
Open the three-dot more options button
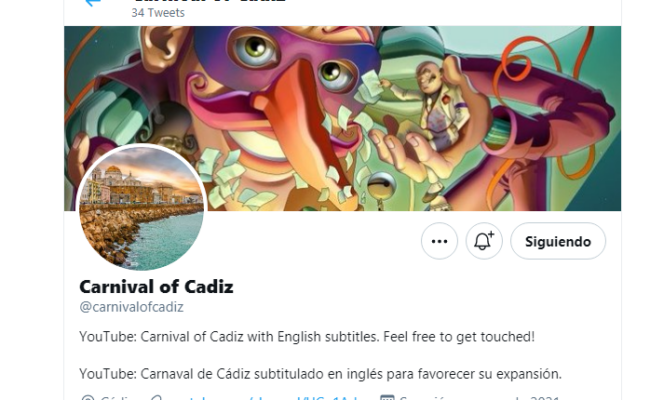coord(439,241)
